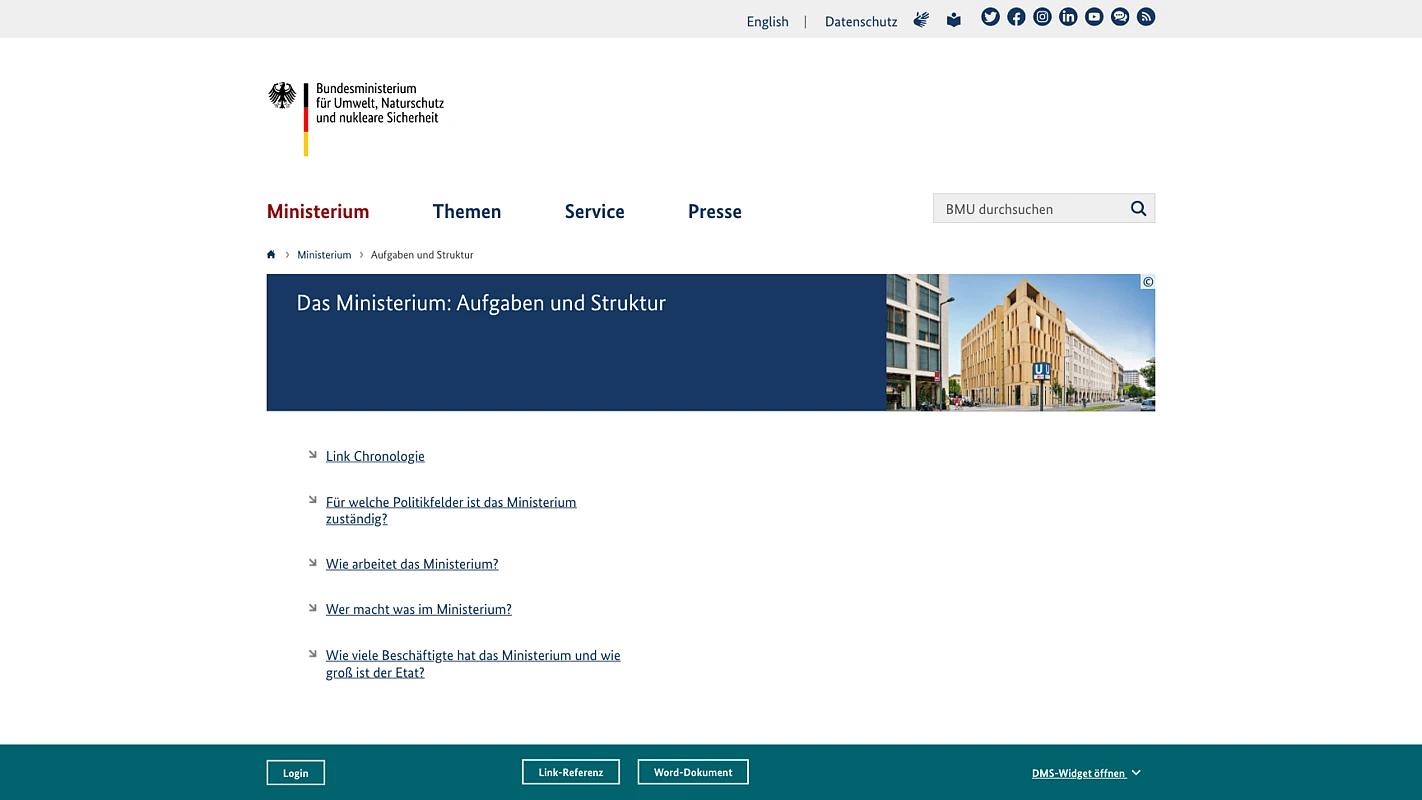
Task: Select the Presse menu item
Action: pos(714,211)
